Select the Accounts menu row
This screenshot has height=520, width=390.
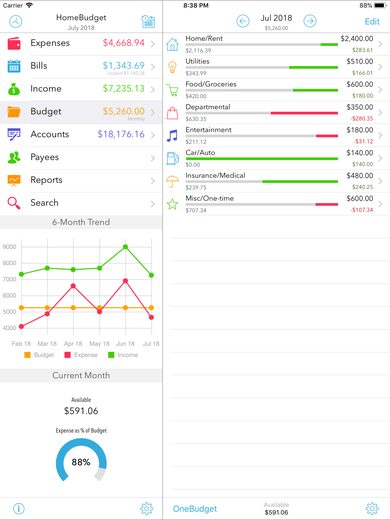pyautogui.click(x=81, y=135)
